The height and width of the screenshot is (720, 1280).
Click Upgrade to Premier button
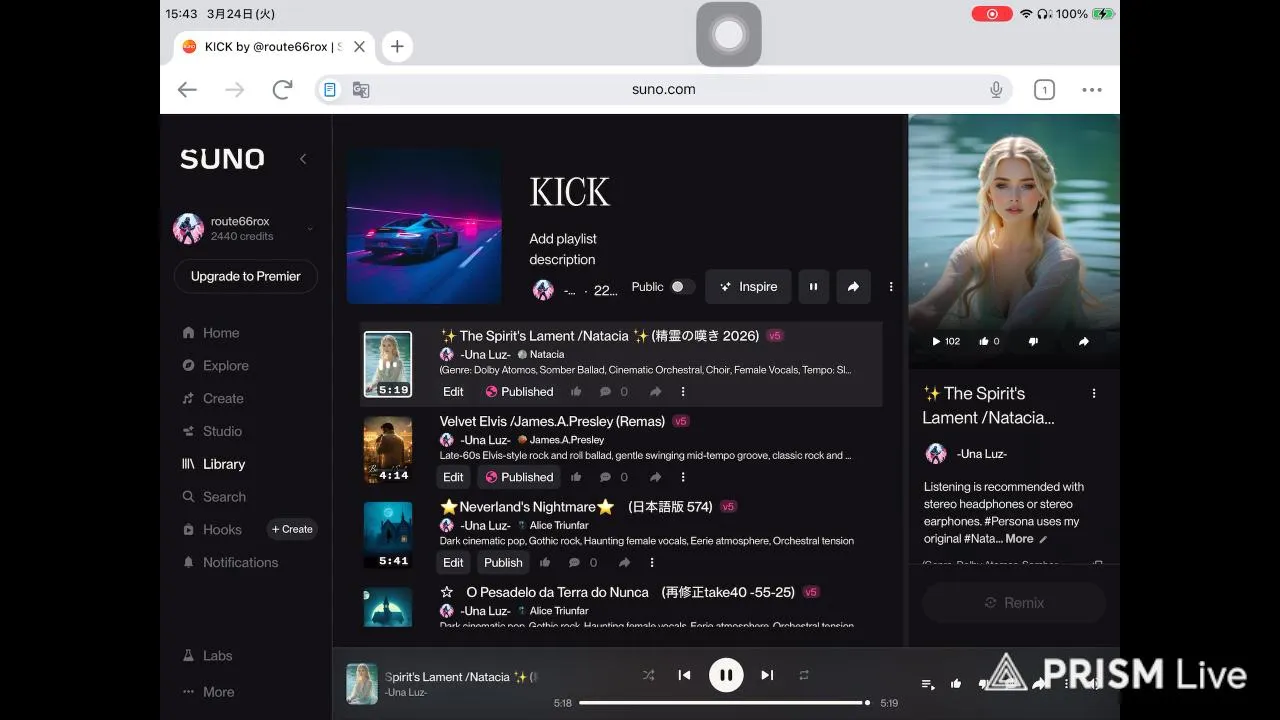(246, 276)
